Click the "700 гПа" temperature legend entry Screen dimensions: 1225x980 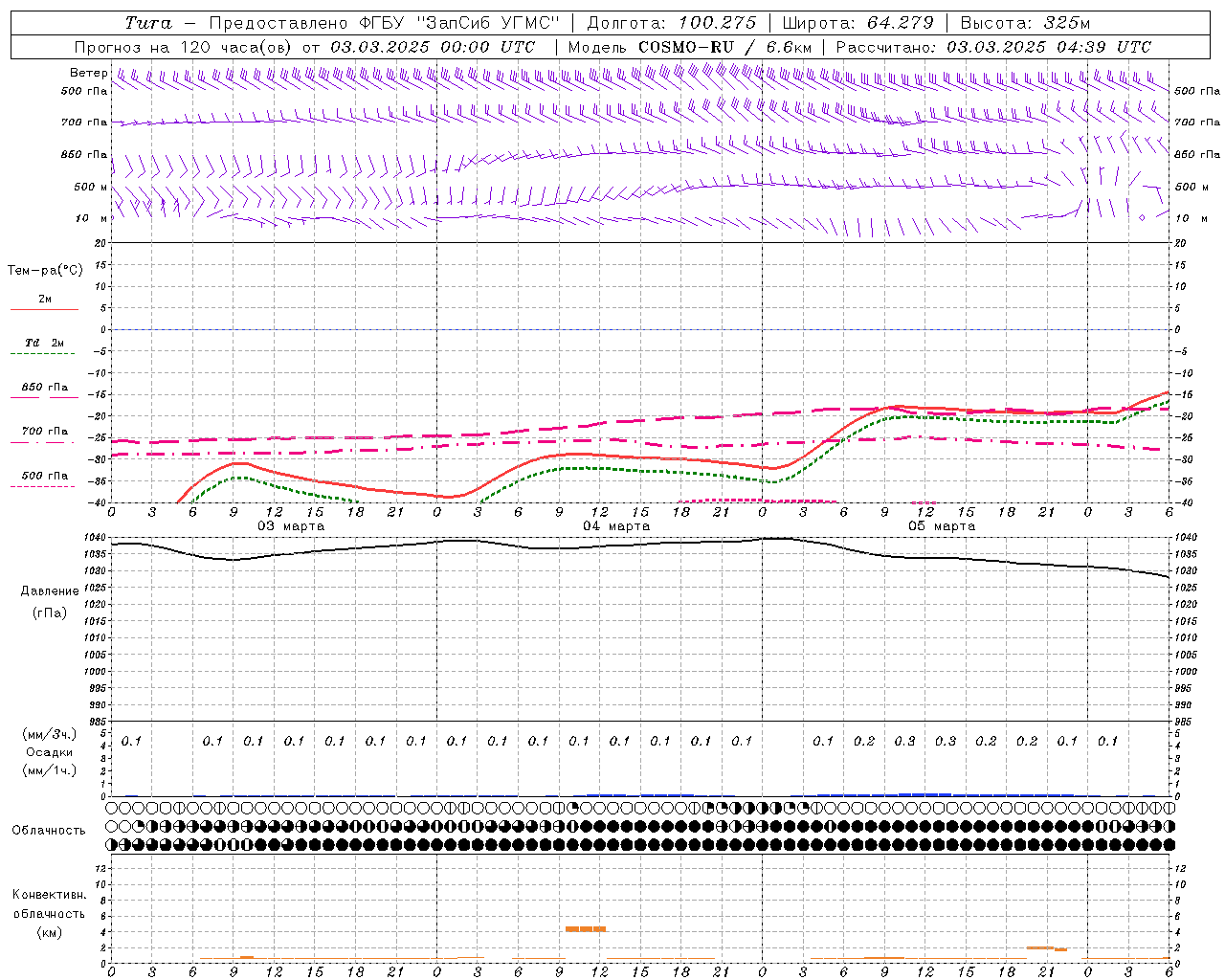tap(45, 432)
